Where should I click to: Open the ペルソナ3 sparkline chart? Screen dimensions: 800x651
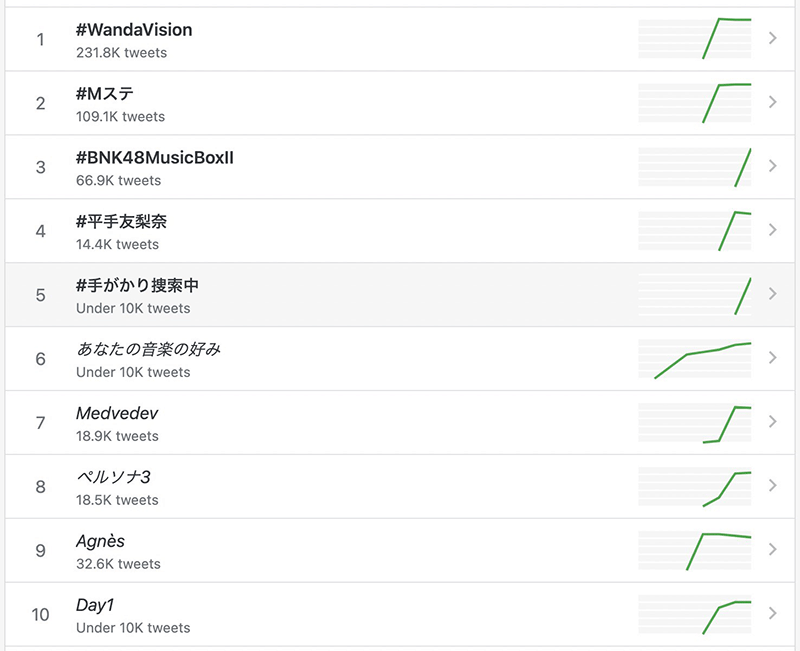(x=695, y=486)
